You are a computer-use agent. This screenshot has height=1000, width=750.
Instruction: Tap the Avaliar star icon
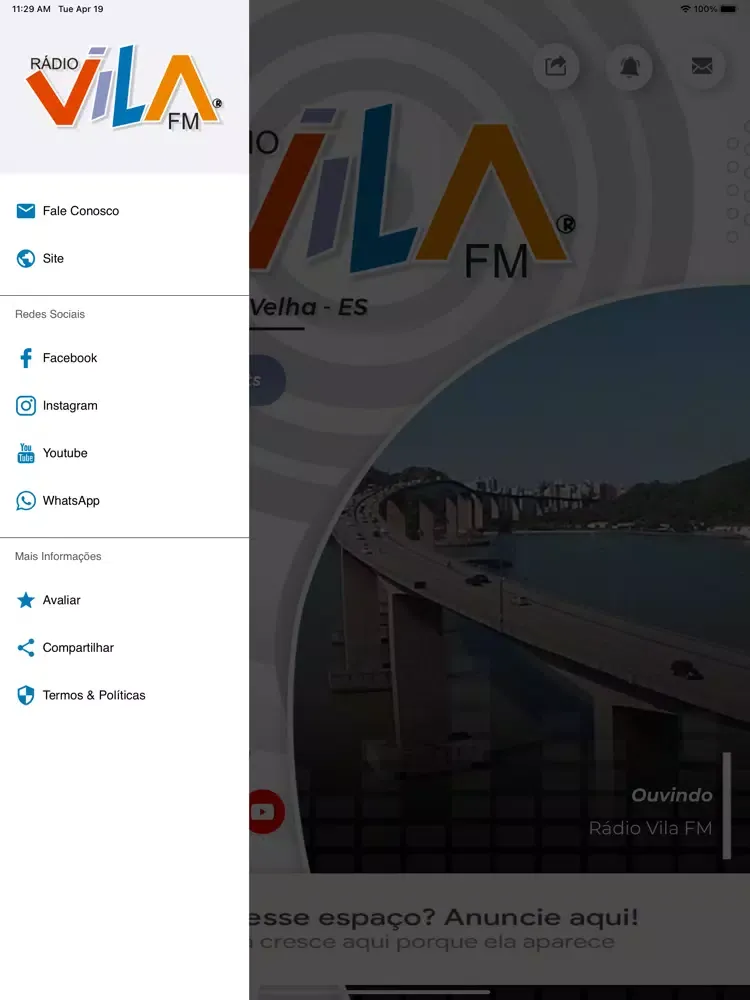[x=26, y=600]
